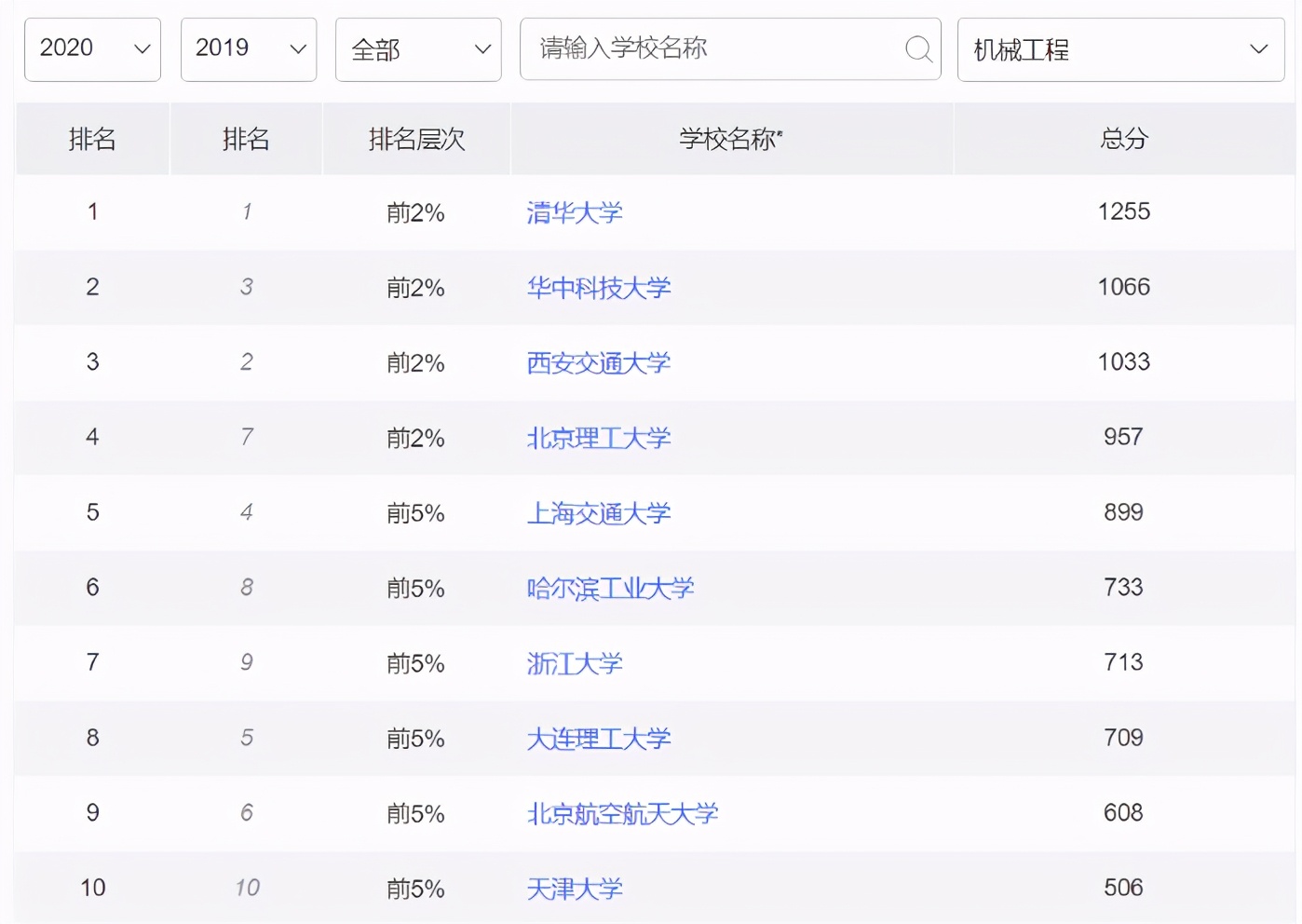The width and height of the screenshot is (1302, 924).
Task: Click the chevron on the 2020 selector
Action: click(142, 49)
